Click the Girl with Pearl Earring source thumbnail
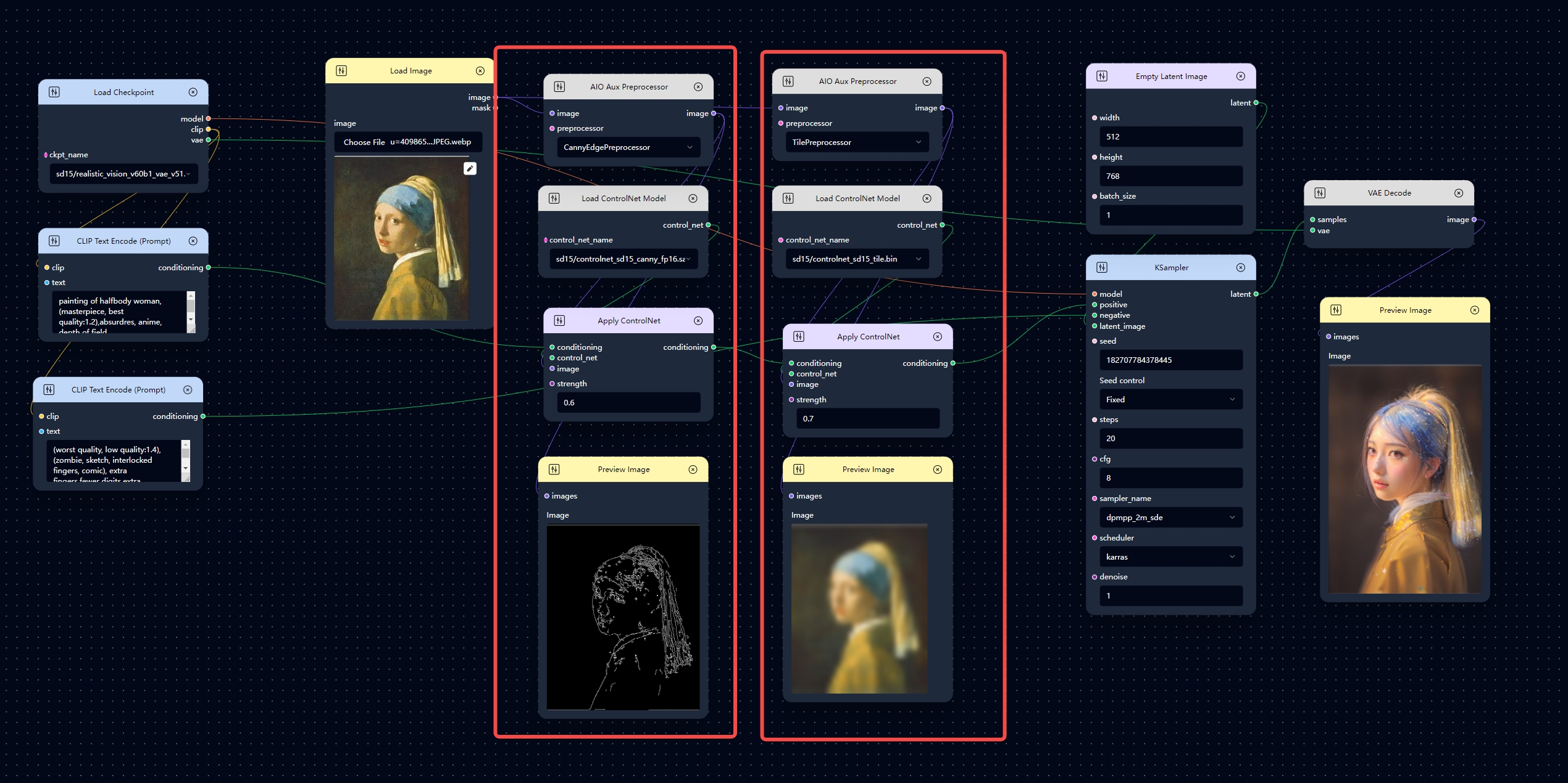 (x=401, y=239)
